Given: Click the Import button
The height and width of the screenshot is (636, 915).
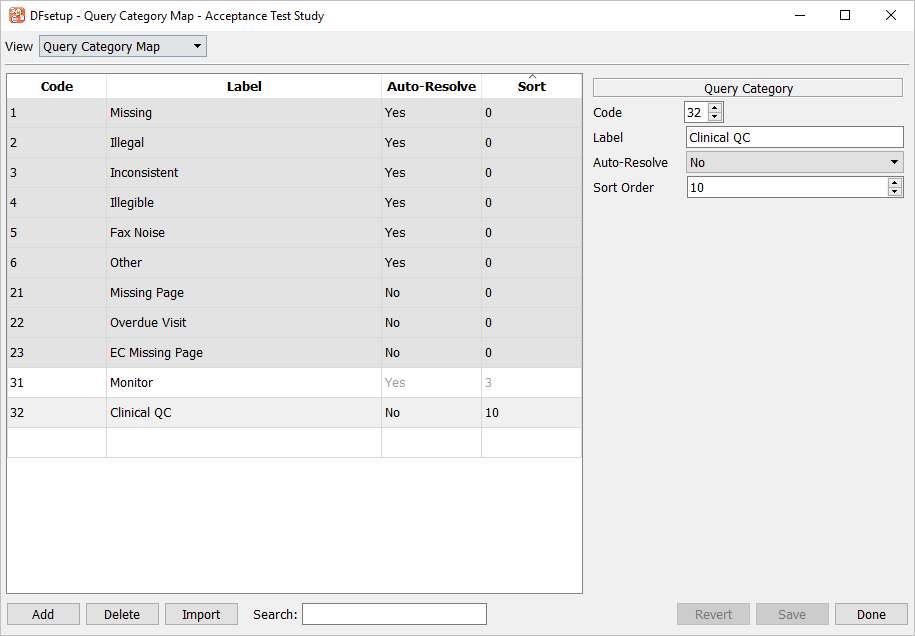Looking at the screenshot, I should (x=201, y=614).
